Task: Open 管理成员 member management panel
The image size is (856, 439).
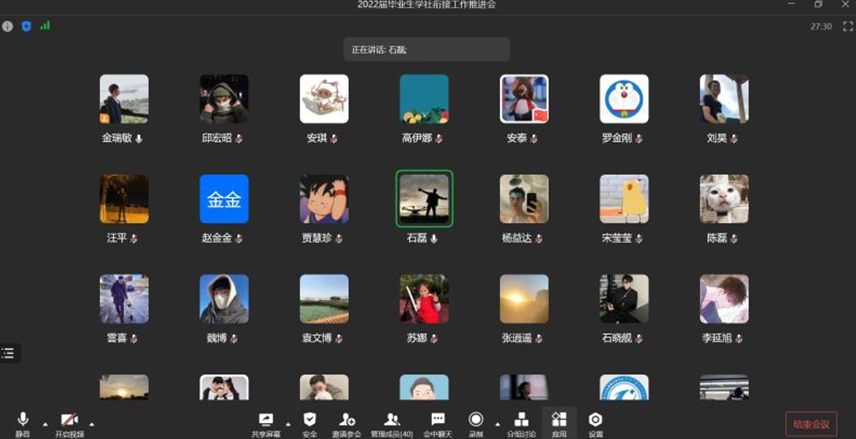Action: click(x=392, y=422)
